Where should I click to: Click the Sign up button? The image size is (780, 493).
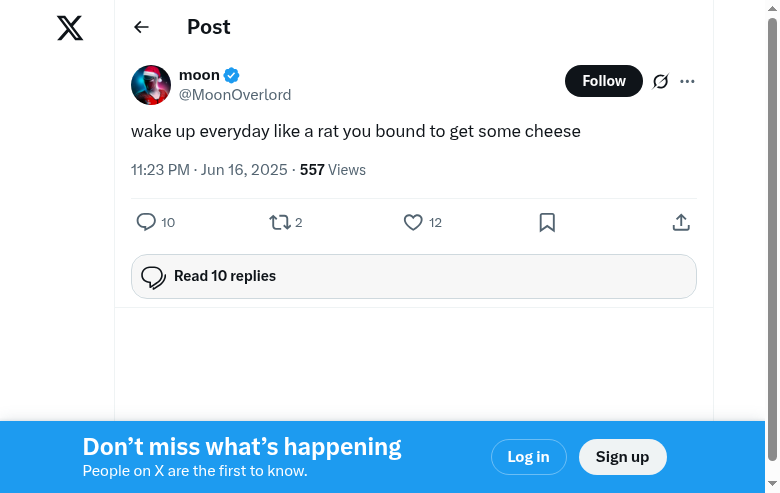pyautogui.click(x=622, y=457)
